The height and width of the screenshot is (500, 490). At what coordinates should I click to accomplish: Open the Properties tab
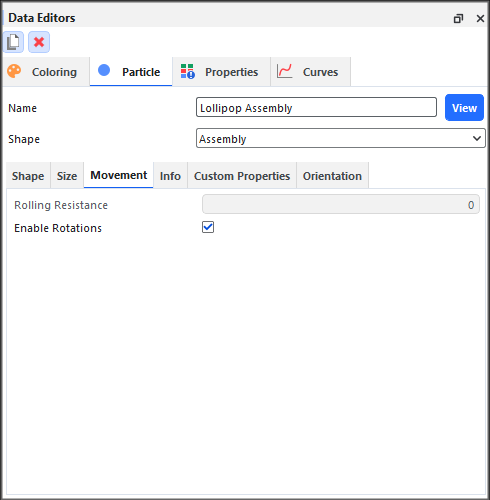tap(221, 72)
